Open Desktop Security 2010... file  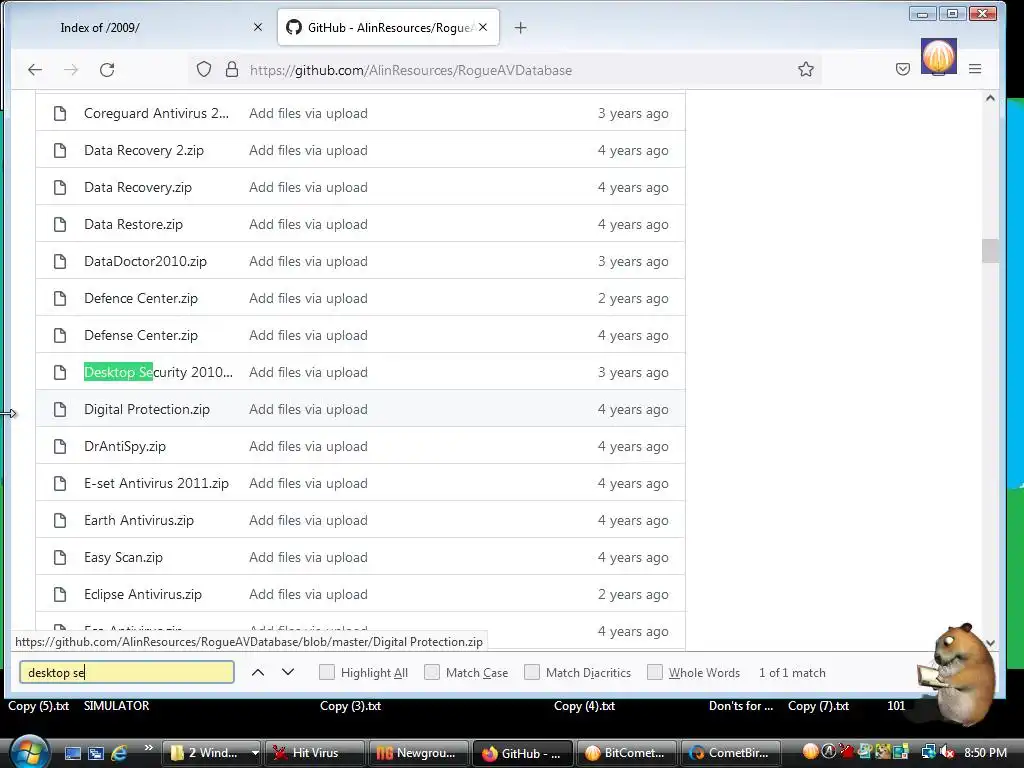click(158, 372)
